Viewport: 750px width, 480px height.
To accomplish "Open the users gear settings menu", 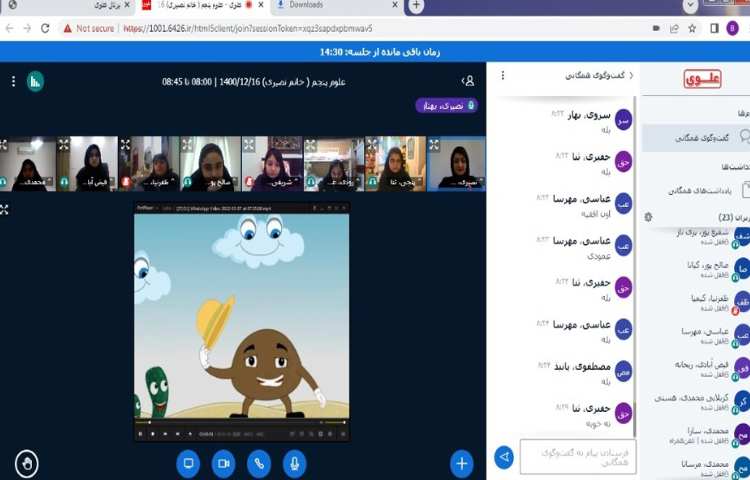I will (648, 217).
